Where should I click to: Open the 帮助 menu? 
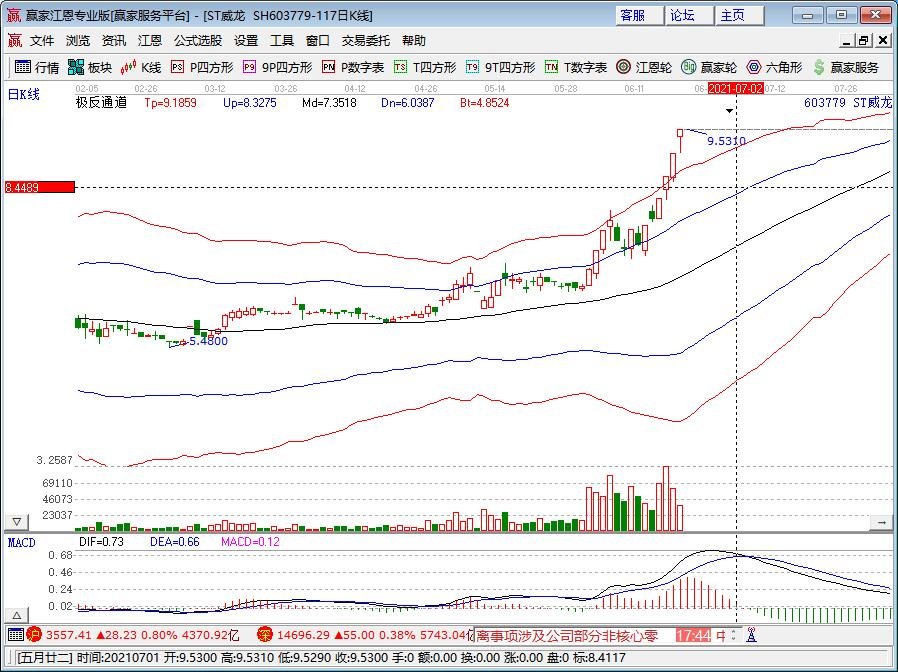click(x=414, y=41)
